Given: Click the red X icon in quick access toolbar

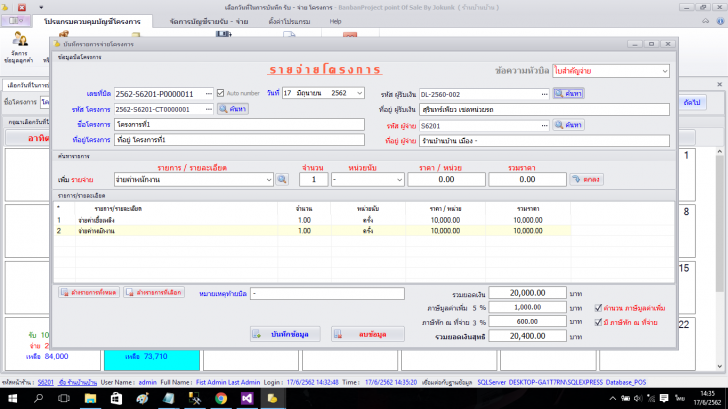Looking at the screenshot, I should (22, 7).
